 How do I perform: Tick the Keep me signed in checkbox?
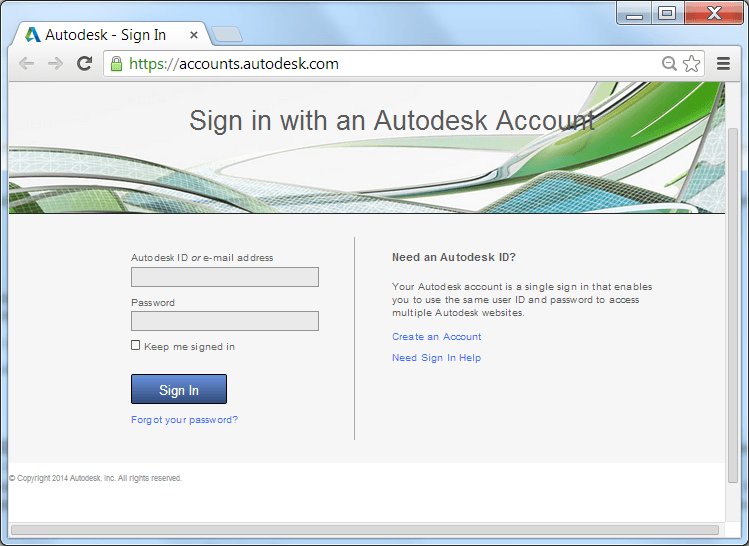point(136,345)
